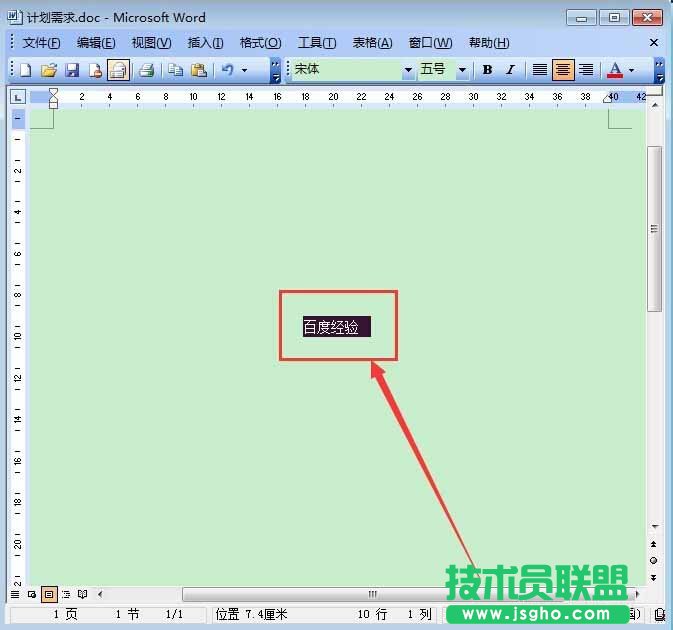Open the font color dropdown arrow
Screen dimensions: 673x630
coord(631,70)
